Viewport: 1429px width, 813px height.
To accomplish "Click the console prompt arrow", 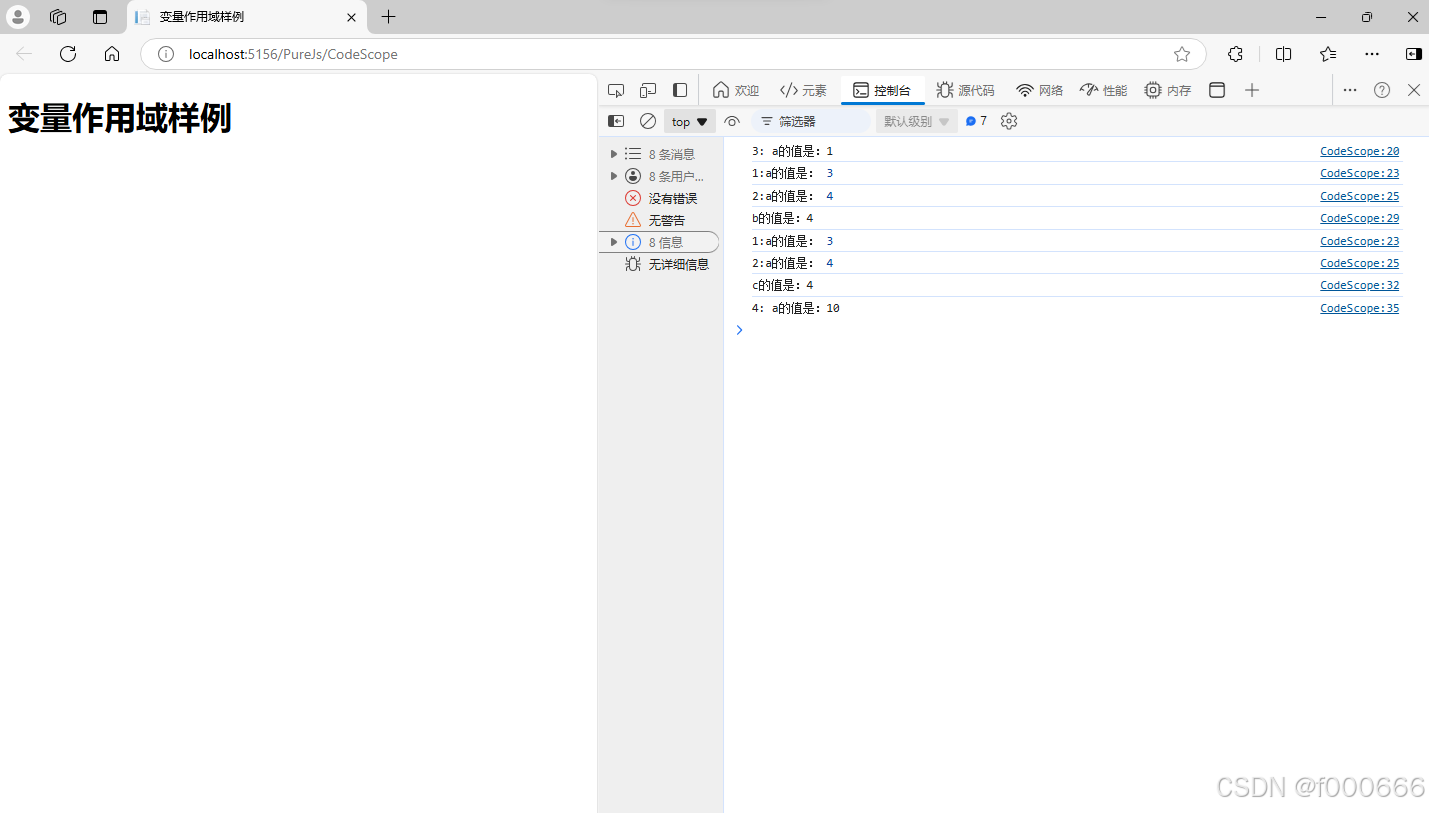I will click(740, 330).
